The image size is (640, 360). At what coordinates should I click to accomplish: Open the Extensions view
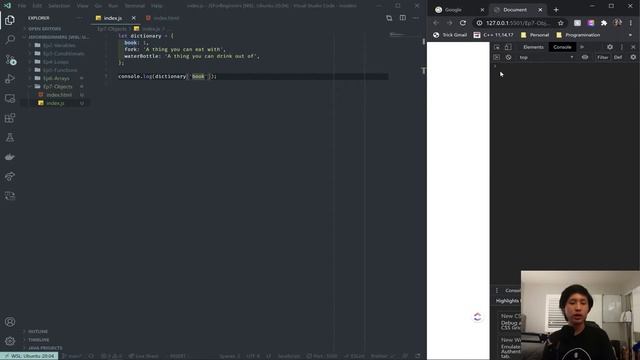tap(10, 118)
